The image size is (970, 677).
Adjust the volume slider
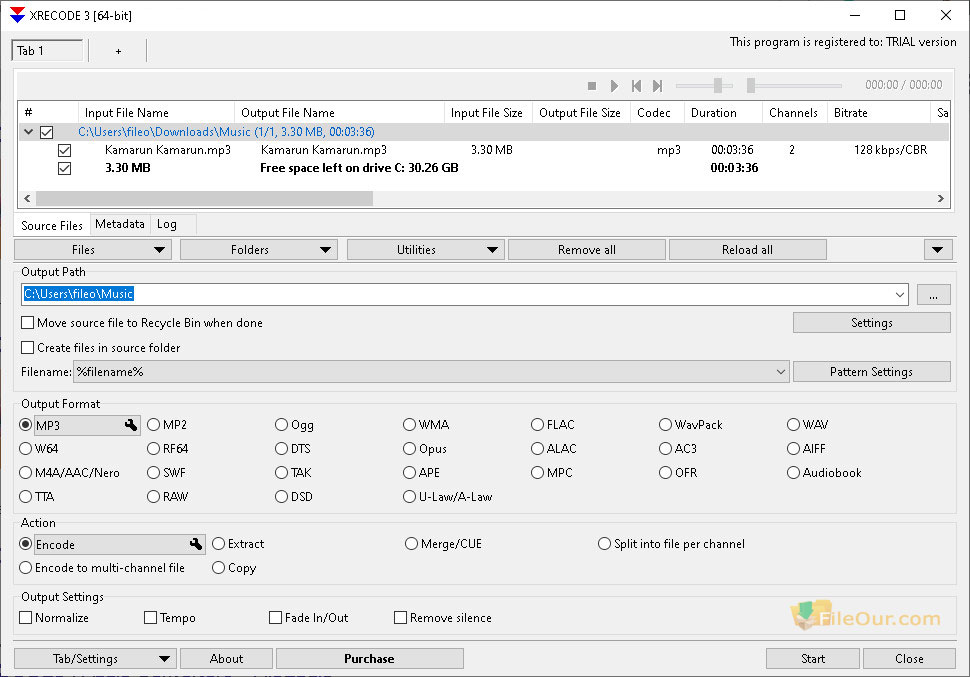718,85
